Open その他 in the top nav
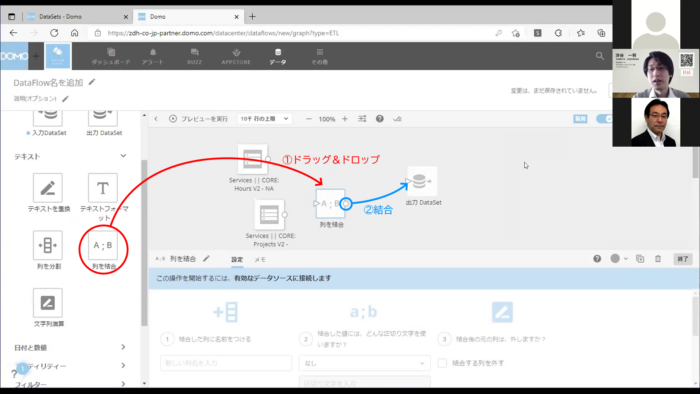This screenshot has width=700, height=394. [x=320, y=57]
